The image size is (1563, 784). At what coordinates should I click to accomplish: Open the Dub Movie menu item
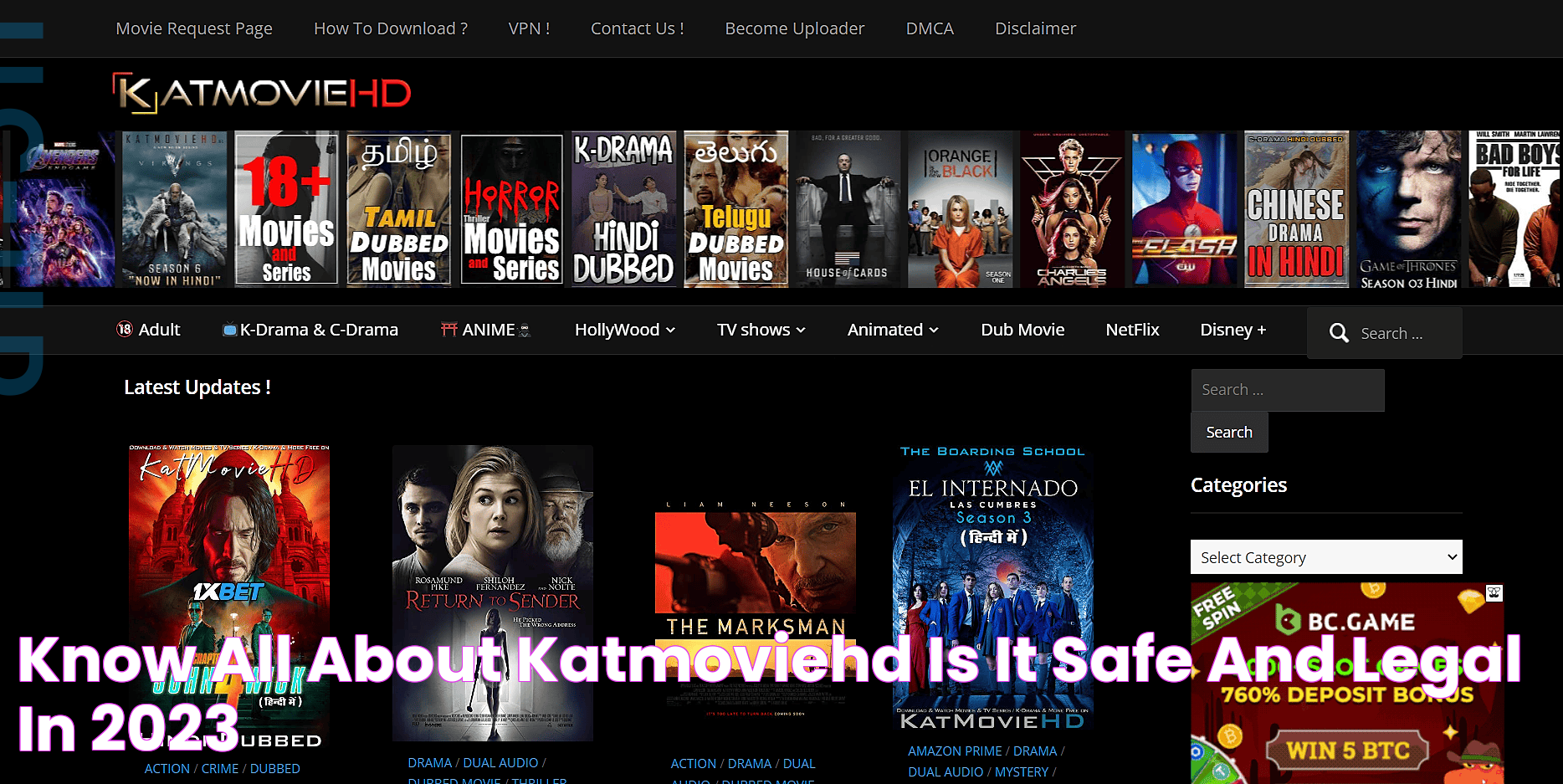click(1022, 330)
